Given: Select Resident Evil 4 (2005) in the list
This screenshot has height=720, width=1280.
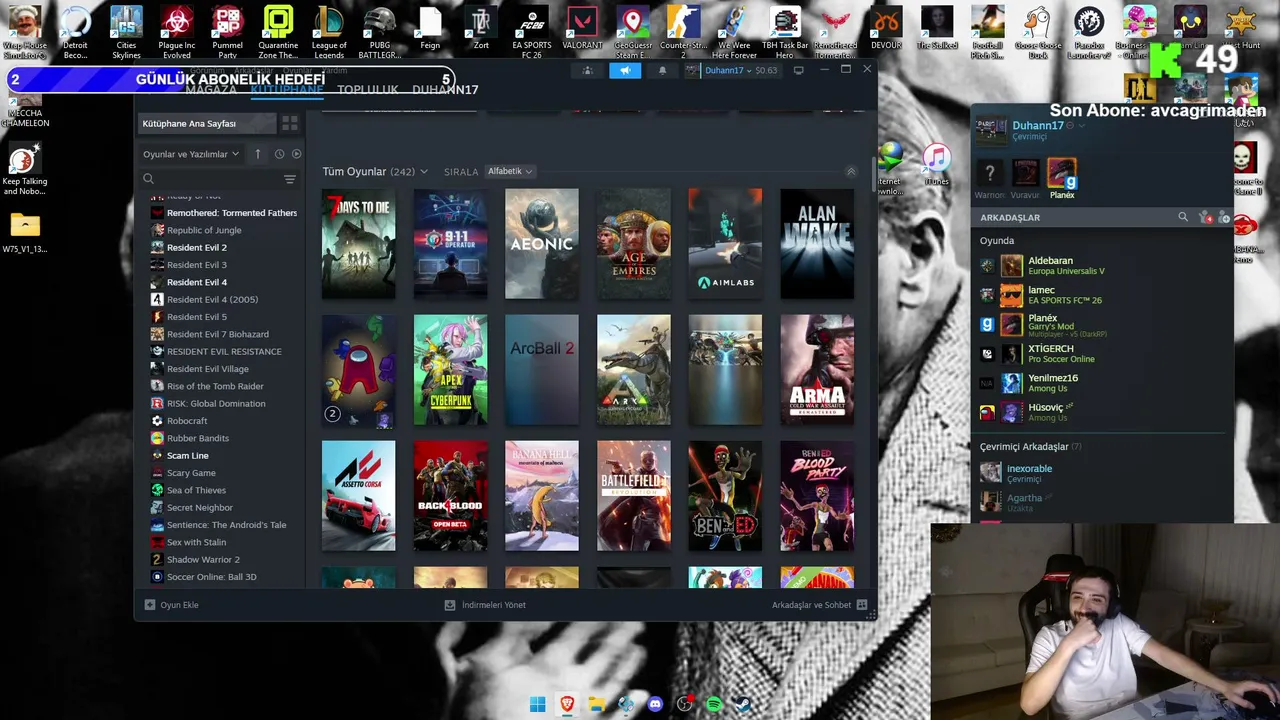Looking at the screenshot, I should point(212,300).
